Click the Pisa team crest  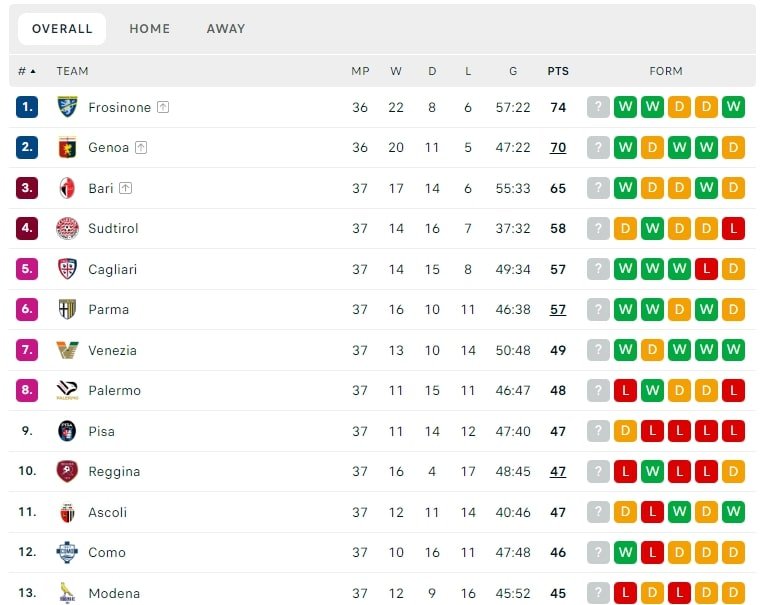[x=68, y=431]
